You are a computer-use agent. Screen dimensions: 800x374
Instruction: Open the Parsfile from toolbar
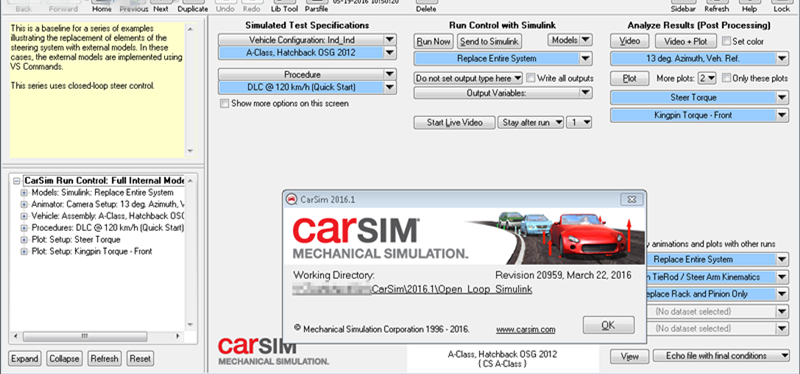coord(316,7)
